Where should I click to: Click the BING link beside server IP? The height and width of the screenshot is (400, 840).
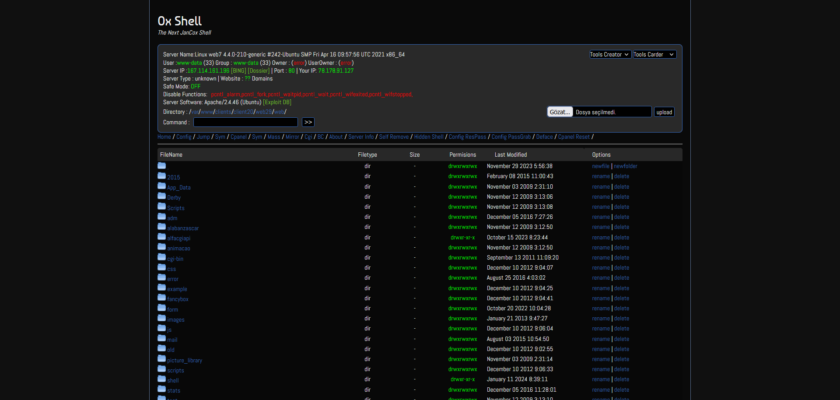tap(238, 71)
